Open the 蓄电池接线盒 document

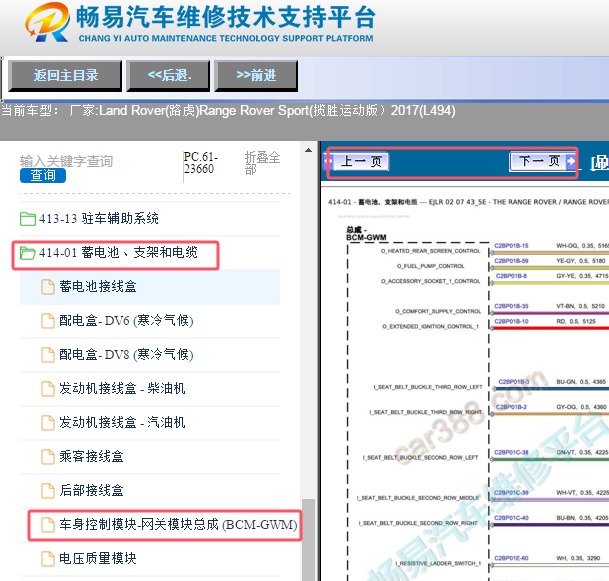(97, 287)
